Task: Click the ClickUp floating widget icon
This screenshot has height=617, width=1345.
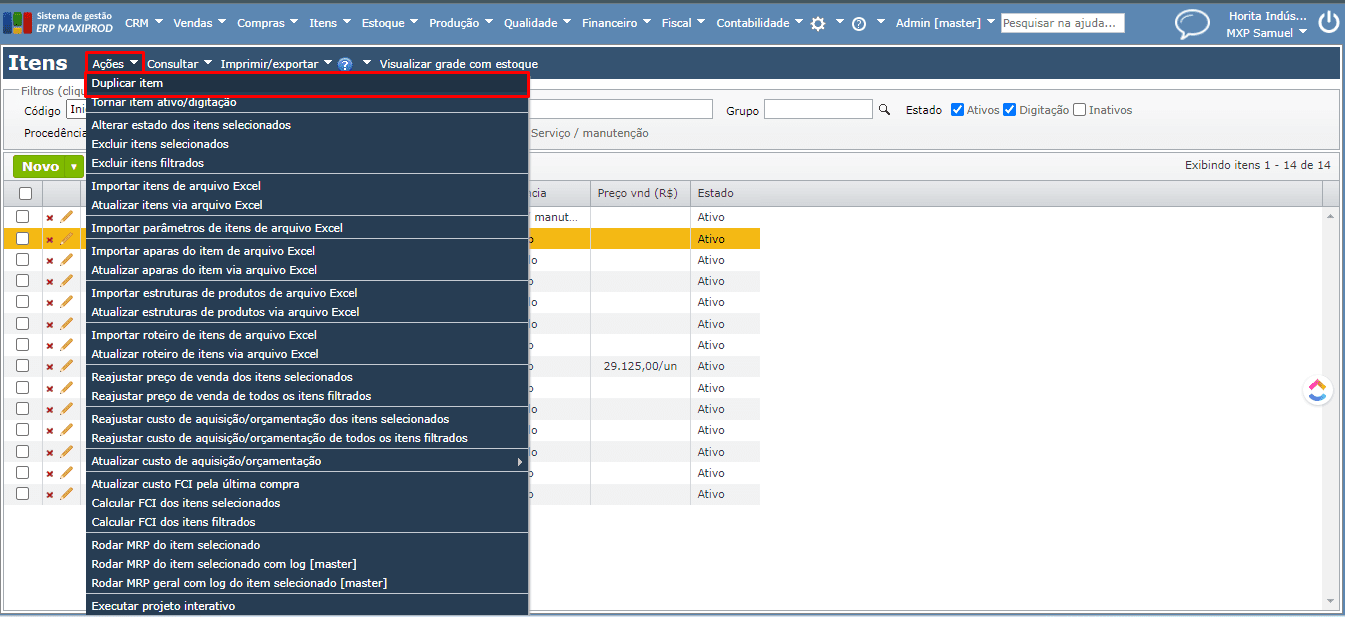Action: click(x=1317, y=391)
